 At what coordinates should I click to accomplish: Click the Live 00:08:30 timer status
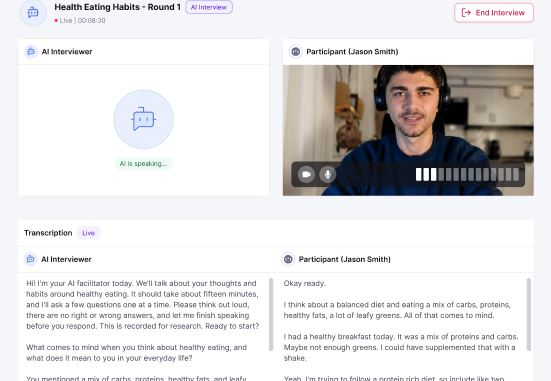(x=80, y=20)
